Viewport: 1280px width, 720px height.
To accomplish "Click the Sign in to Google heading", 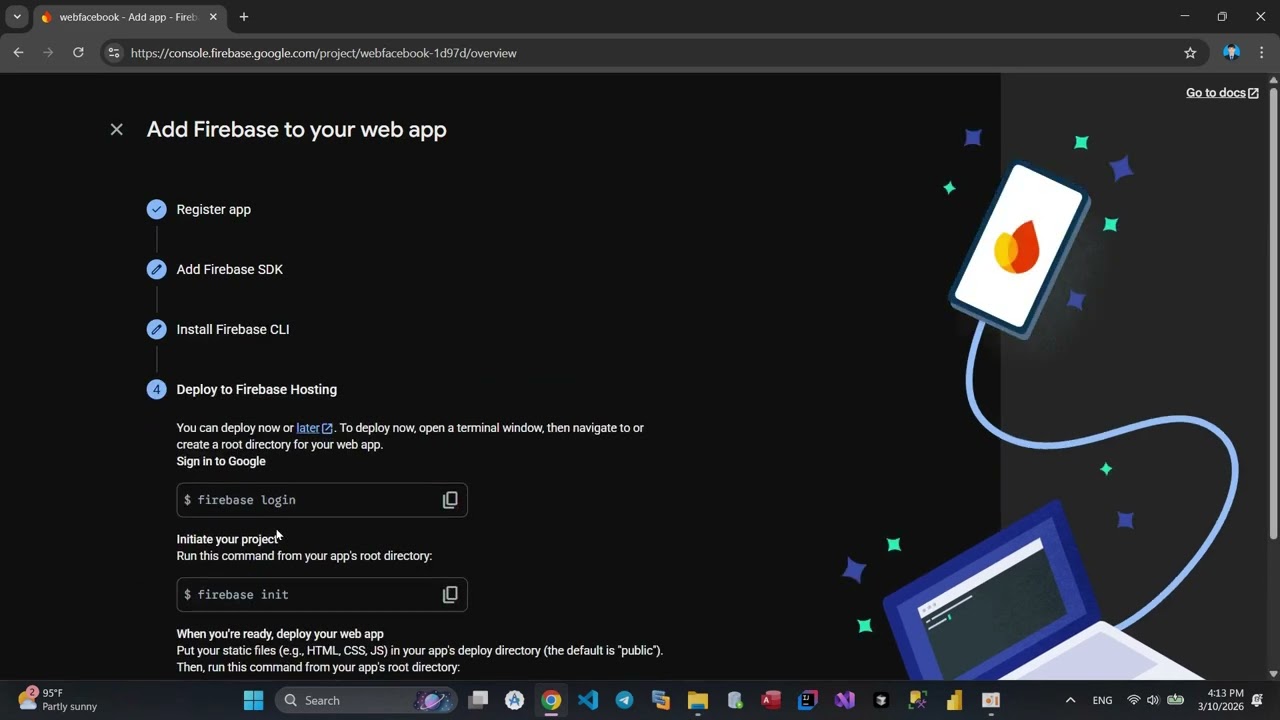I will (221, 461).
